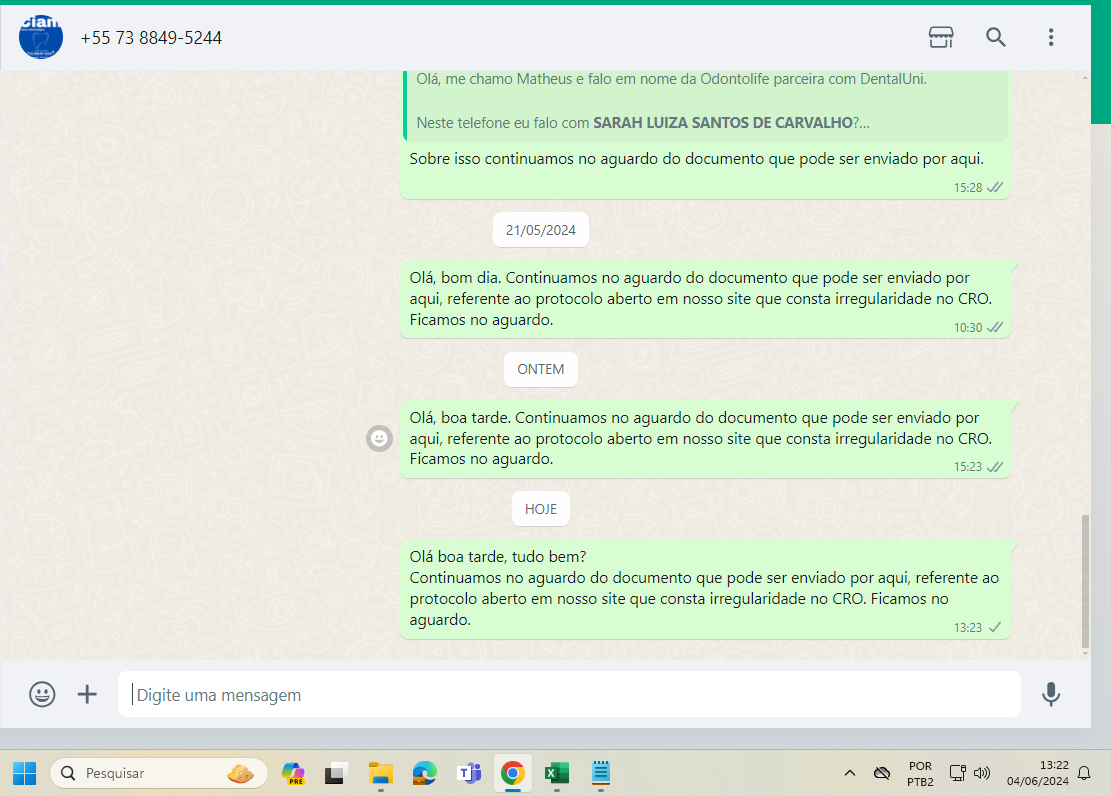Screen dimensions: 1111x796
Task: Open Microsoft Teams from taskbar
Action: [x=468, y=773]
